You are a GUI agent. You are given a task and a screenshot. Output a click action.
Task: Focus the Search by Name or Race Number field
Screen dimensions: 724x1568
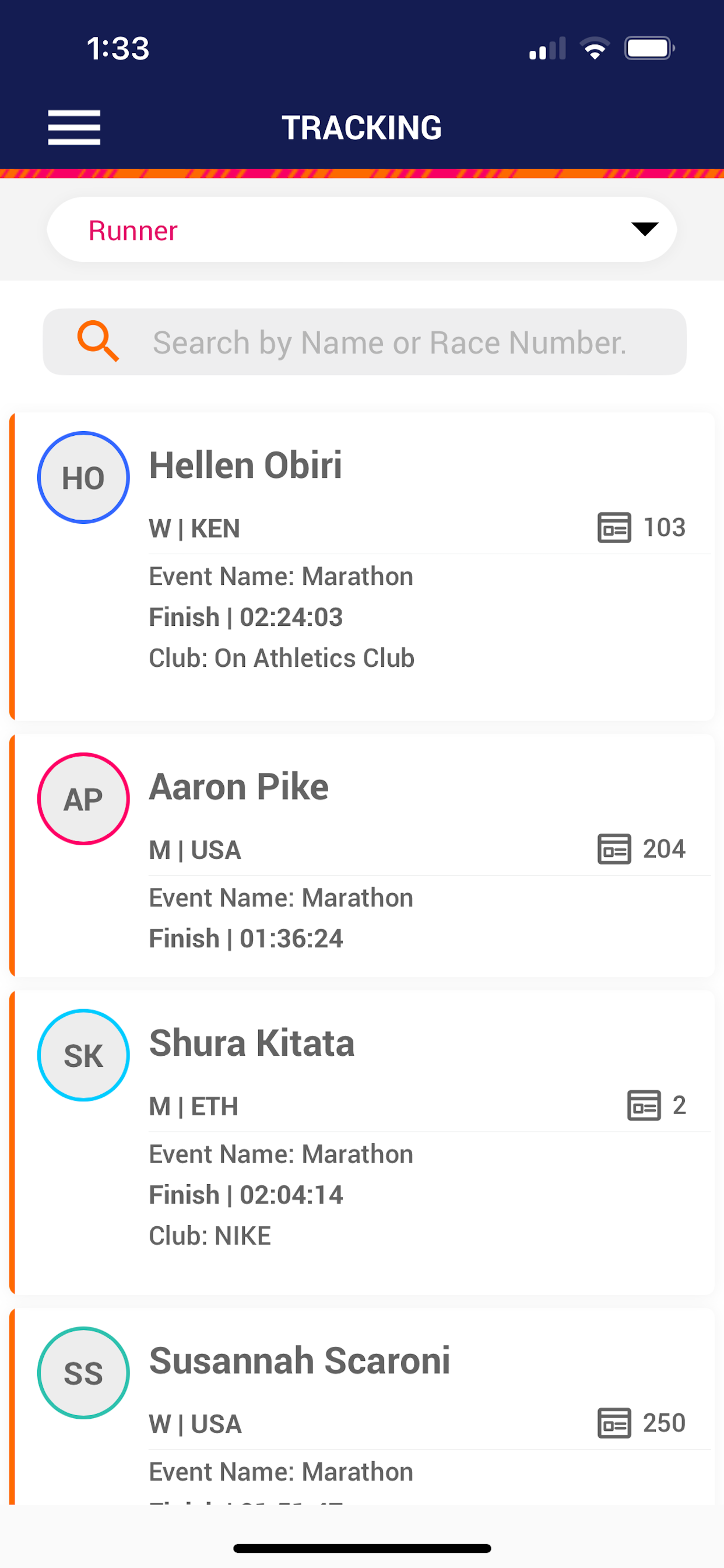click(364, 341)
